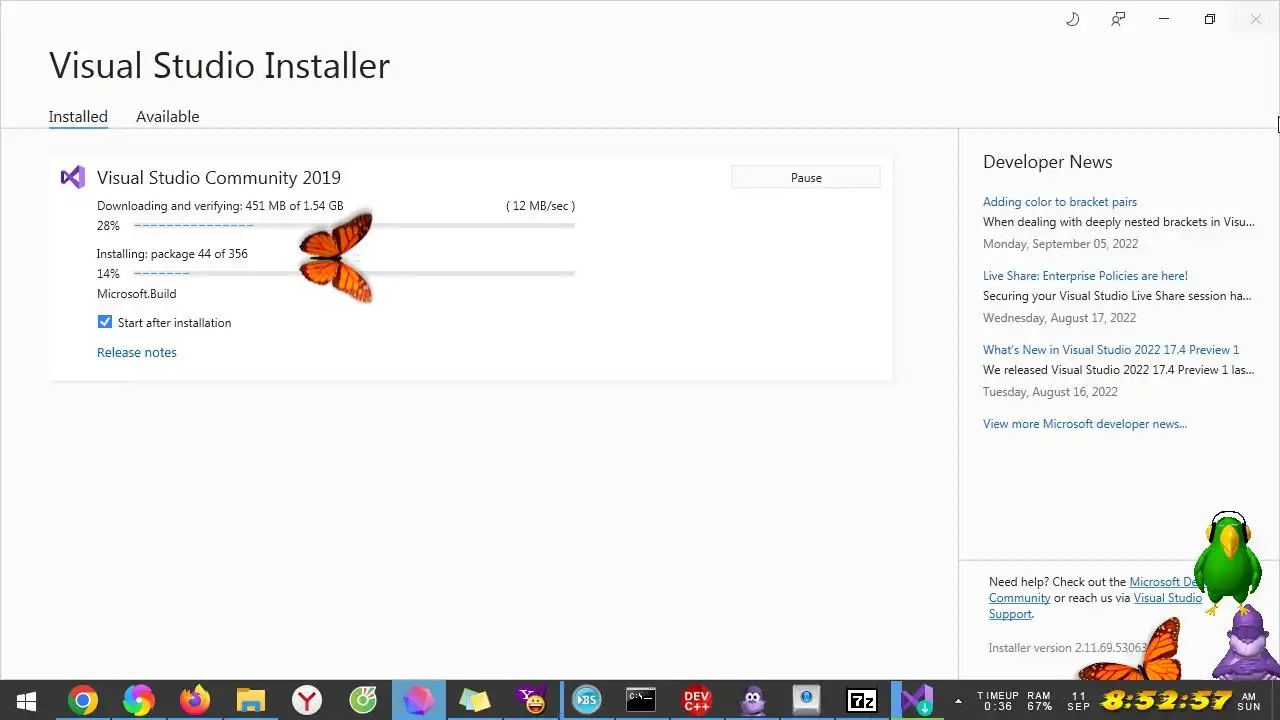Image resolution: width=1280 pixels, height=720 pixels.
Task: Open the blue round BS taskbar icon
Action: coord(587,700)
